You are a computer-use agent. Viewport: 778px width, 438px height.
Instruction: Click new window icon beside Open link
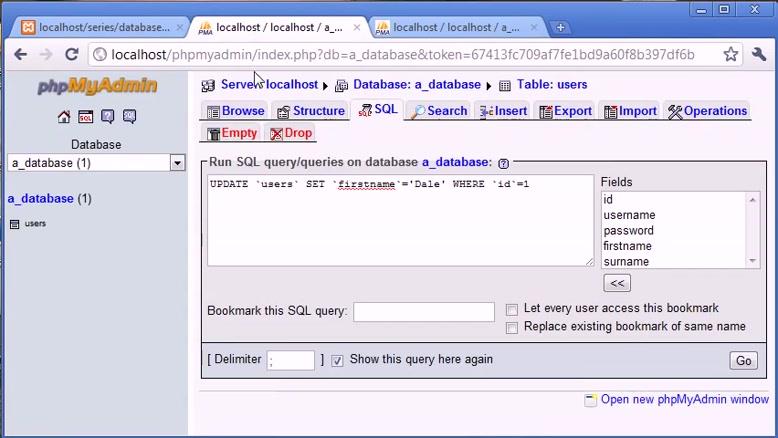[590, 400]
